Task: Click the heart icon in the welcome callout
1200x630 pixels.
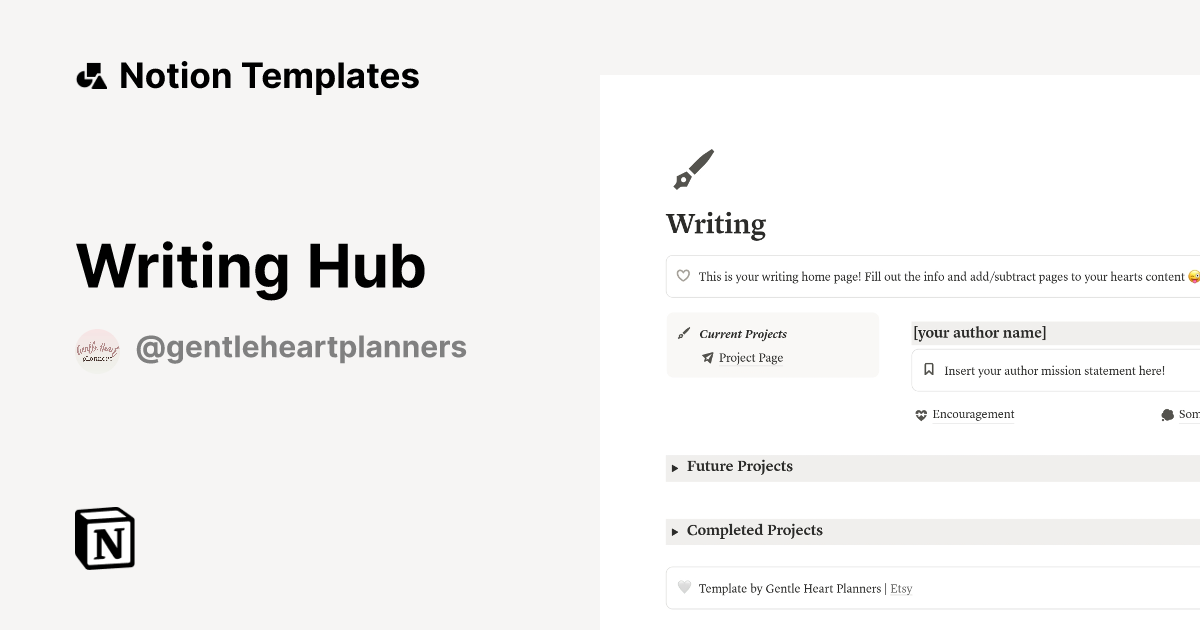Action: [x=683, y=276]
